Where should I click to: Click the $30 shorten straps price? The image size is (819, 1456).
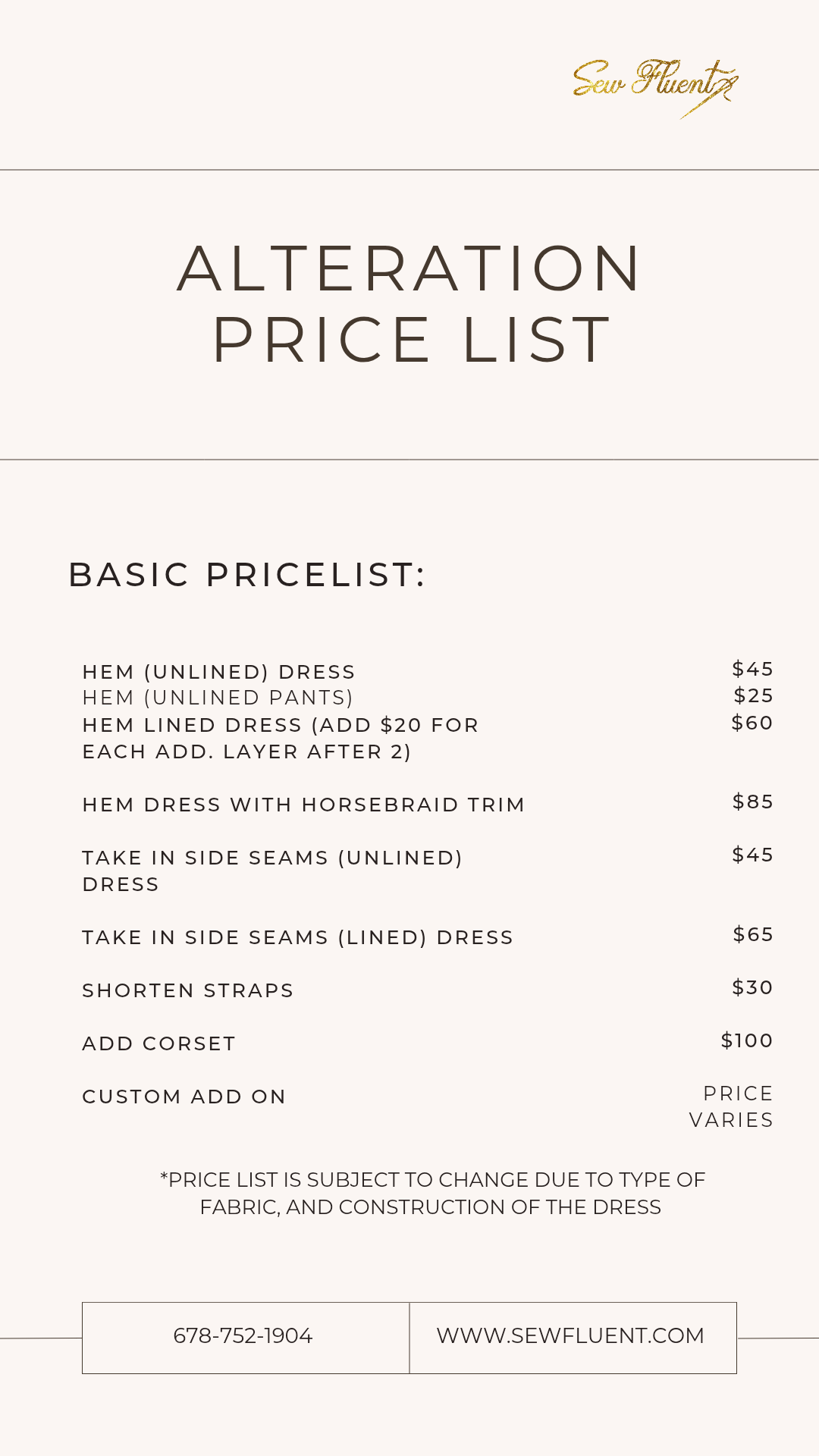(x=752, y=987)
